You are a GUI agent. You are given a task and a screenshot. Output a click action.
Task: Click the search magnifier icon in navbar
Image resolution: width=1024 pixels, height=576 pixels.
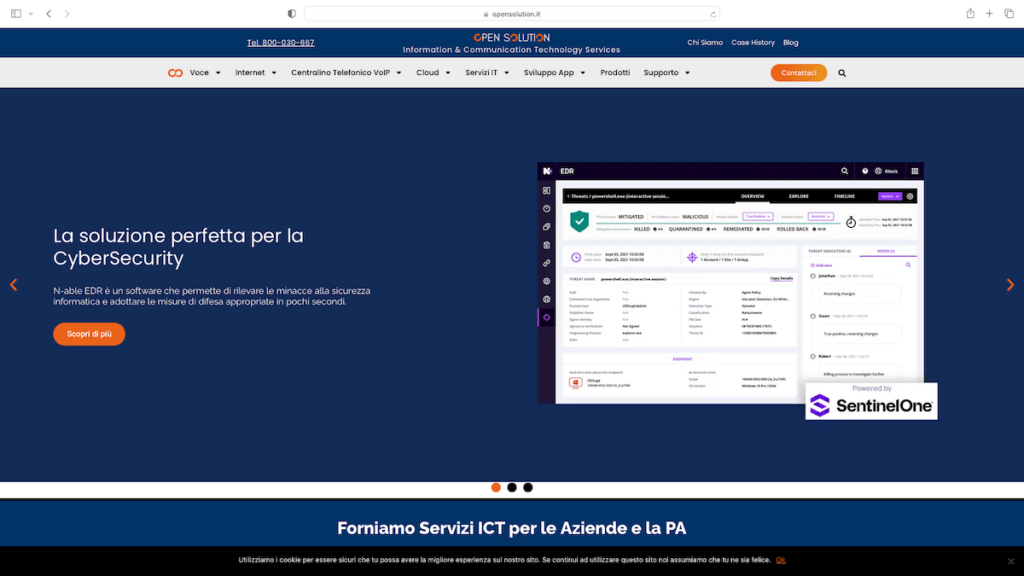click(842, 73)
